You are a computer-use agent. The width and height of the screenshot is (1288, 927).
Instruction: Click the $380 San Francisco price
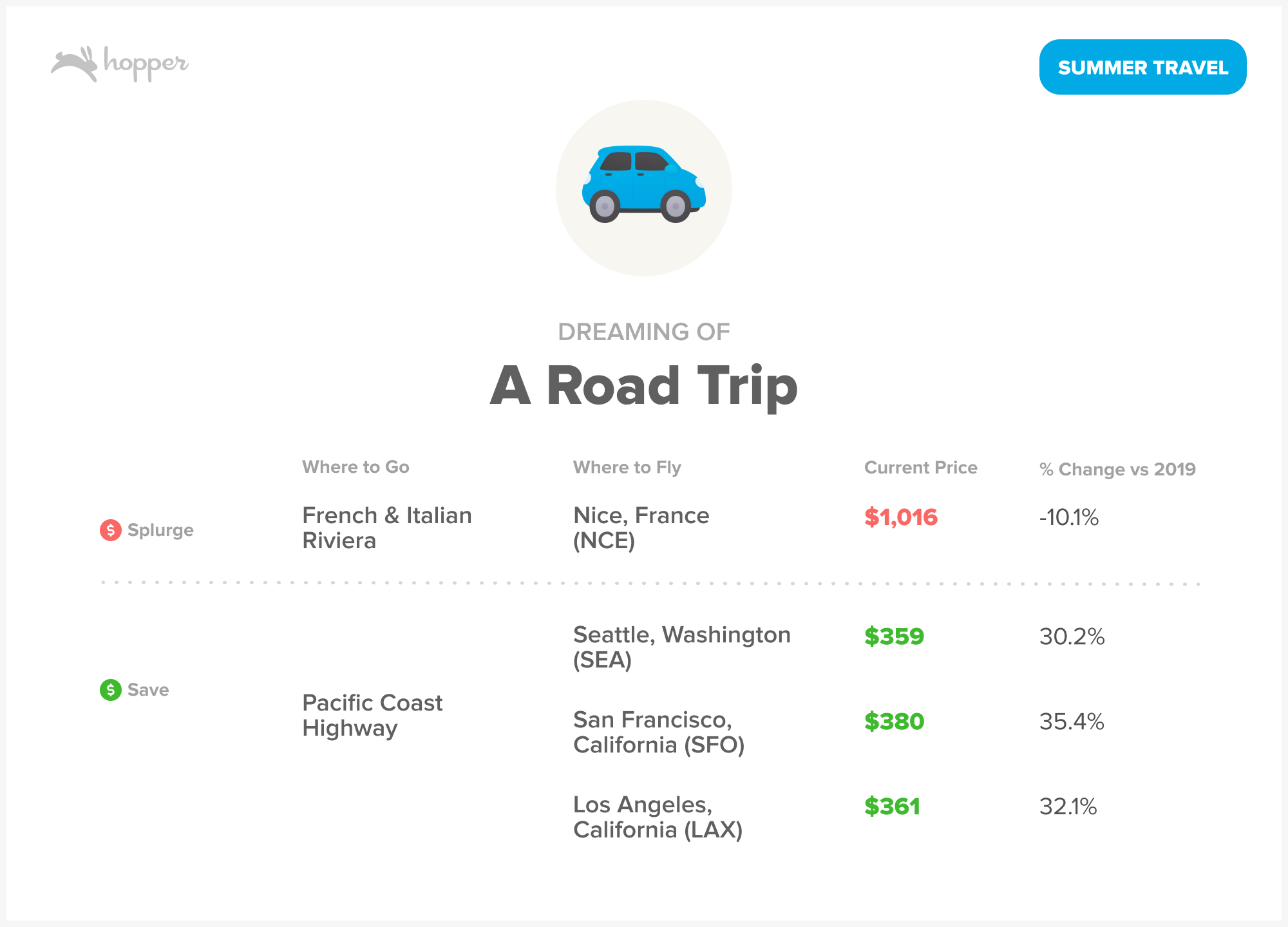pyautogui.click(x=894, y=722)
